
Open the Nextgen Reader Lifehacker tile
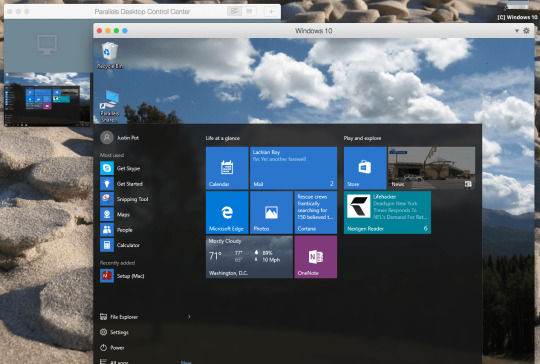click(387, 212)
